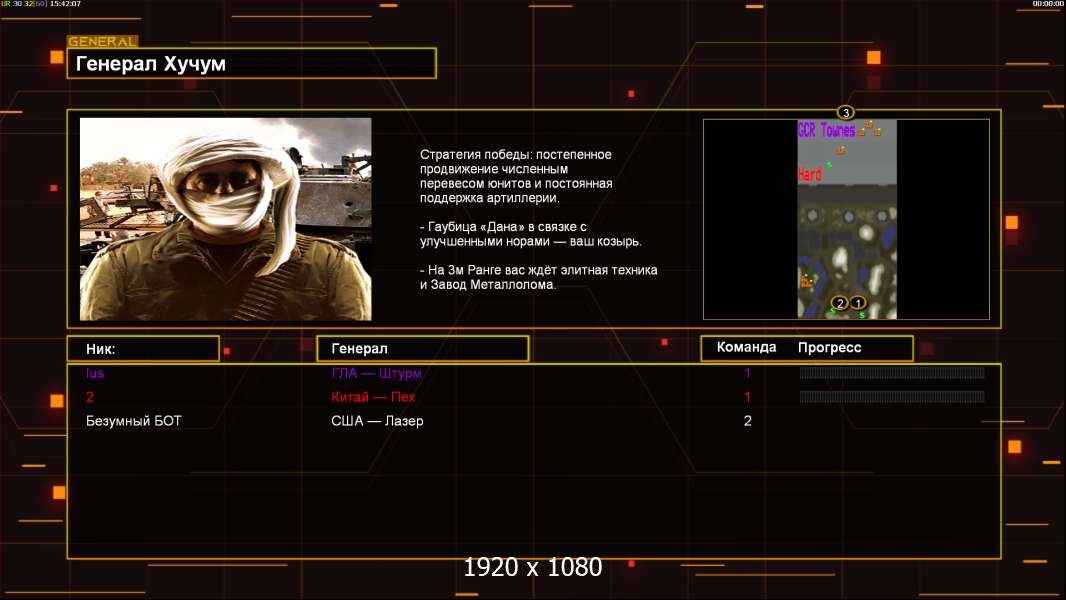Click the Генерал column header
The width and height of the screenshot is (1066, 600).
click(x=422, y=349)
